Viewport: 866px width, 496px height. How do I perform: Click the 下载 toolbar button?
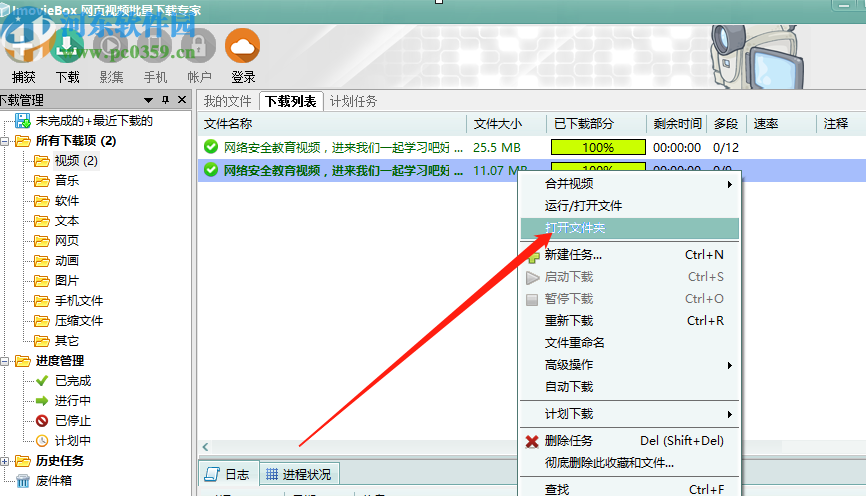(x=67, y=55)
